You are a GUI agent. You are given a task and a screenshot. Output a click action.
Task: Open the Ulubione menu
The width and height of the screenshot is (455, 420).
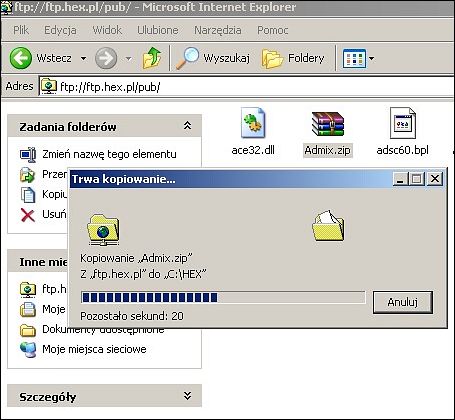(158, 30)
